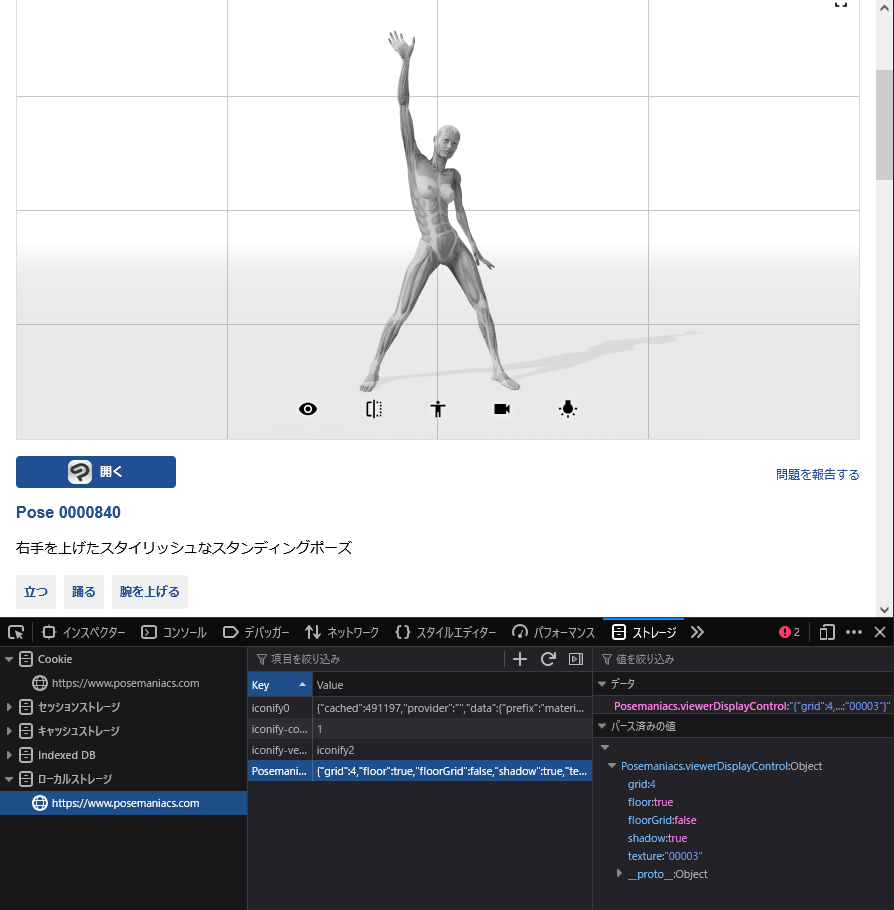This screenshot has width=894, height=910.
Task: Open the 問題を報告する link
Action: 817,475
